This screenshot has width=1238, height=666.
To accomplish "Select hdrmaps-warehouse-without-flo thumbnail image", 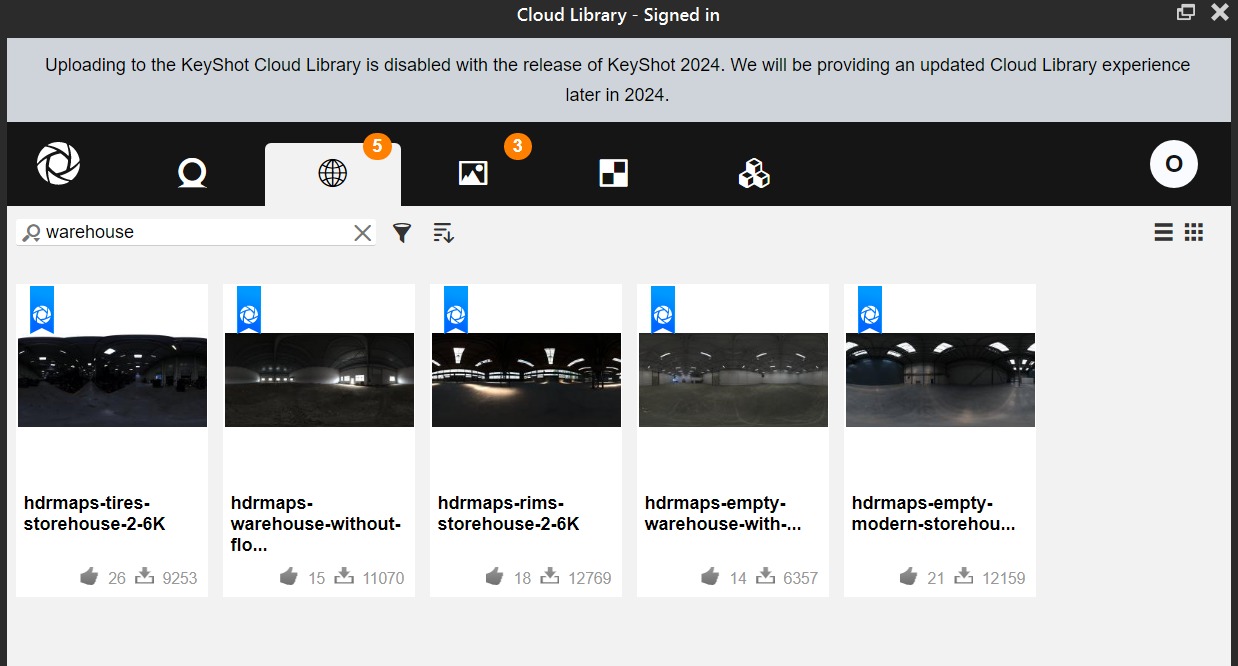I will coord(319,380).
